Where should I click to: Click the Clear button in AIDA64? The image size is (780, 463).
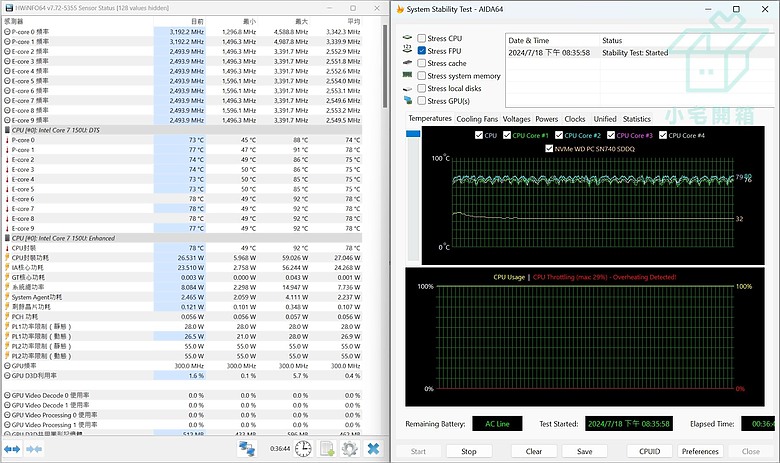pos(534,451)
